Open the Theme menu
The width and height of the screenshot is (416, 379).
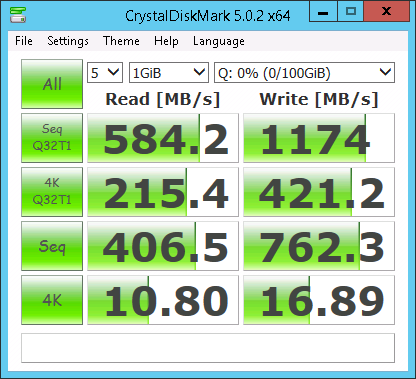point(121,41)
